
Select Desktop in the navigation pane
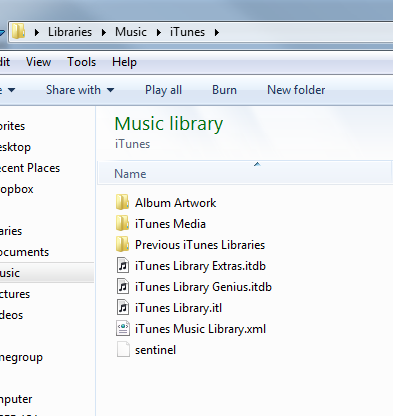(x=15, y=147)
